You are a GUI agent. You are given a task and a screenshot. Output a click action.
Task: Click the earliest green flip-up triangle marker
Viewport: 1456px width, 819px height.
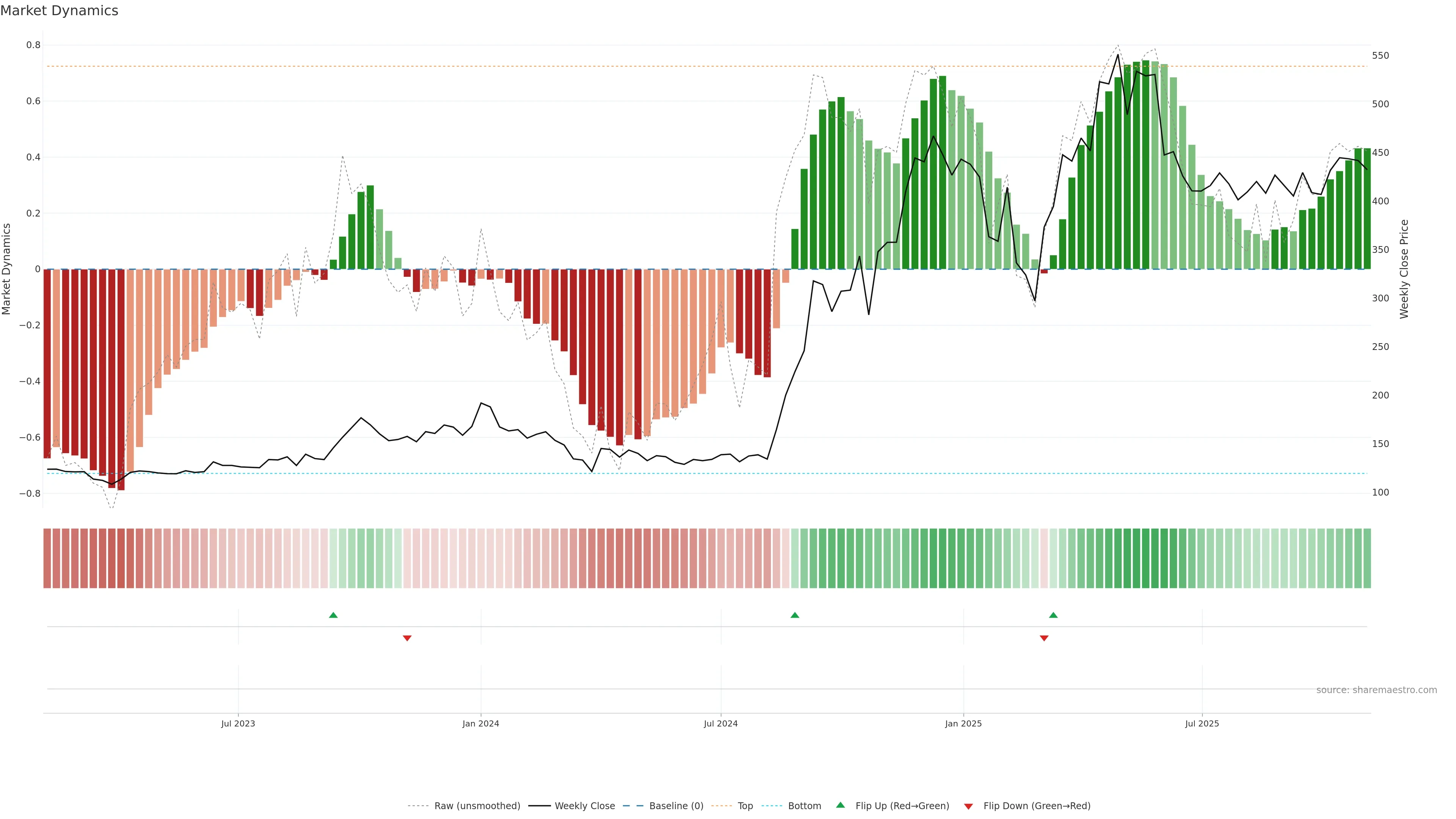(333, 615)
